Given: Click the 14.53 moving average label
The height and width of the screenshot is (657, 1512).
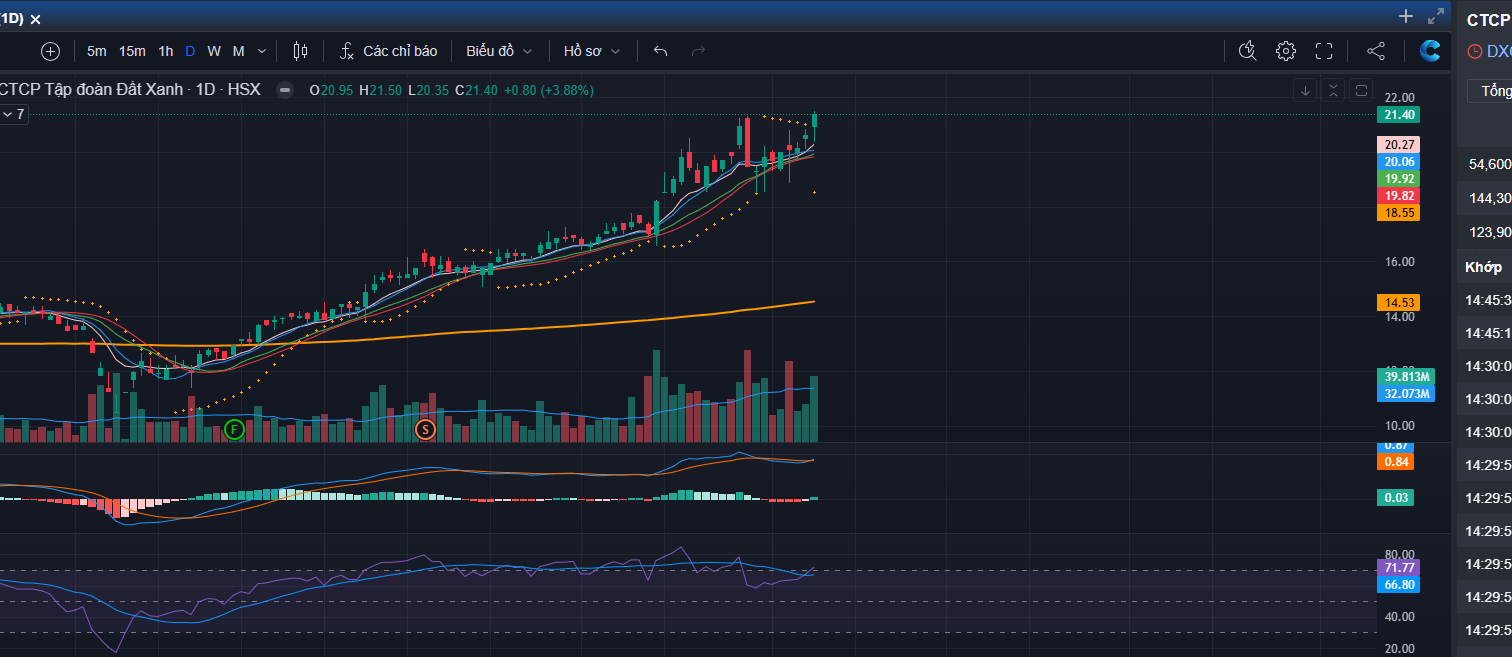Looking at the screenshot, I should point(1400,302).
